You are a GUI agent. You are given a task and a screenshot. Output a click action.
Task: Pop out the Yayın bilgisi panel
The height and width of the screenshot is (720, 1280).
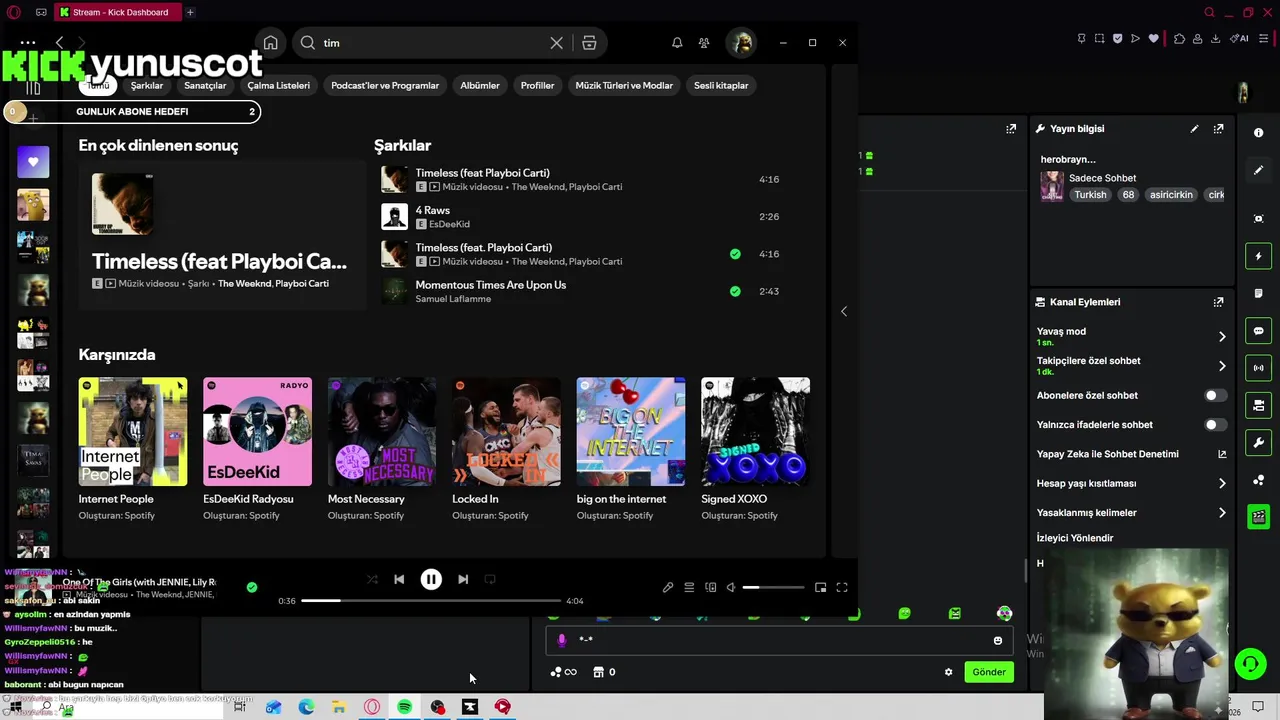[x=1218, y=129]
